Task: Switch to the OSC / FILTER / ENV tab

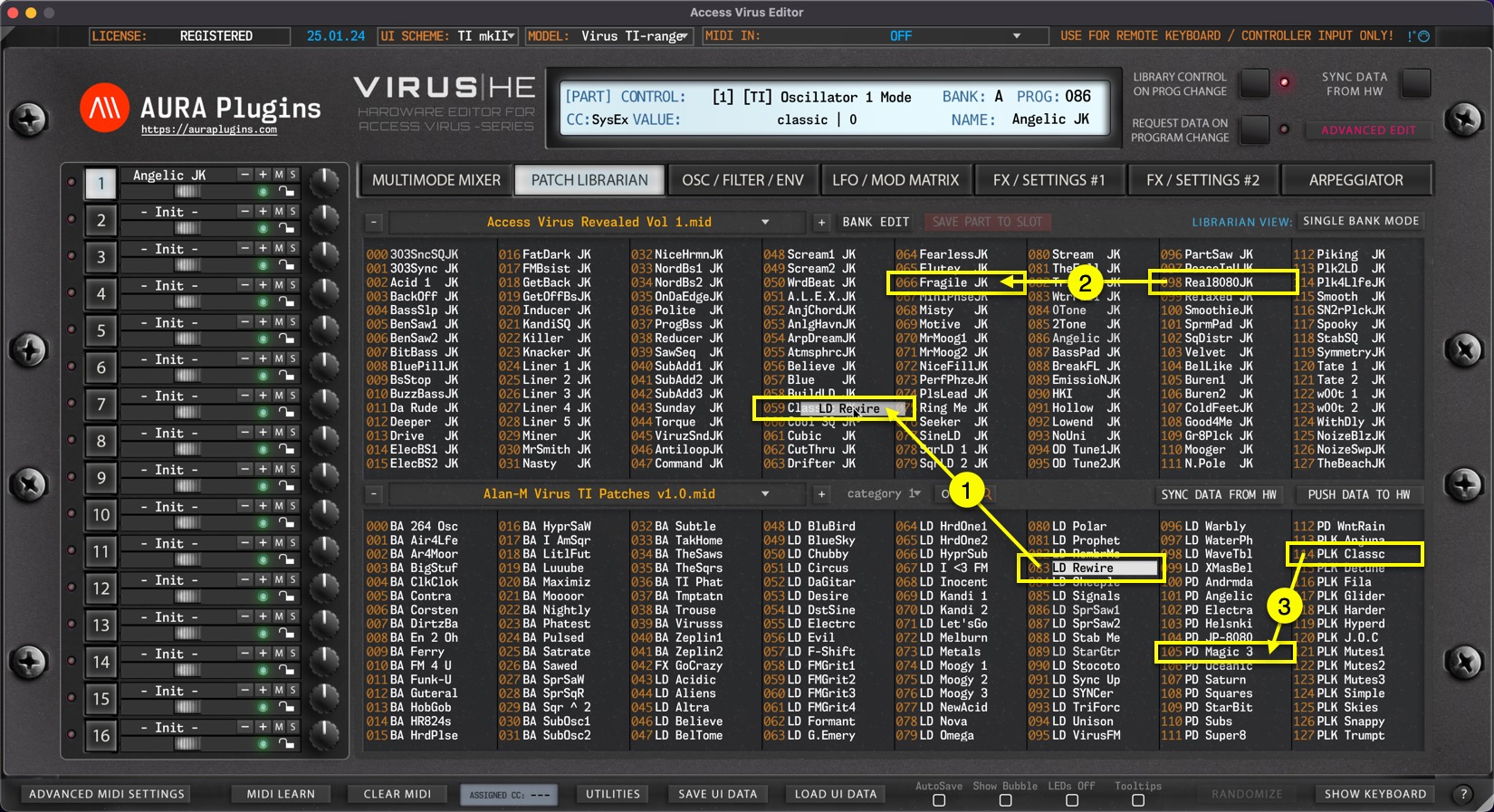Action: point(742,180)
